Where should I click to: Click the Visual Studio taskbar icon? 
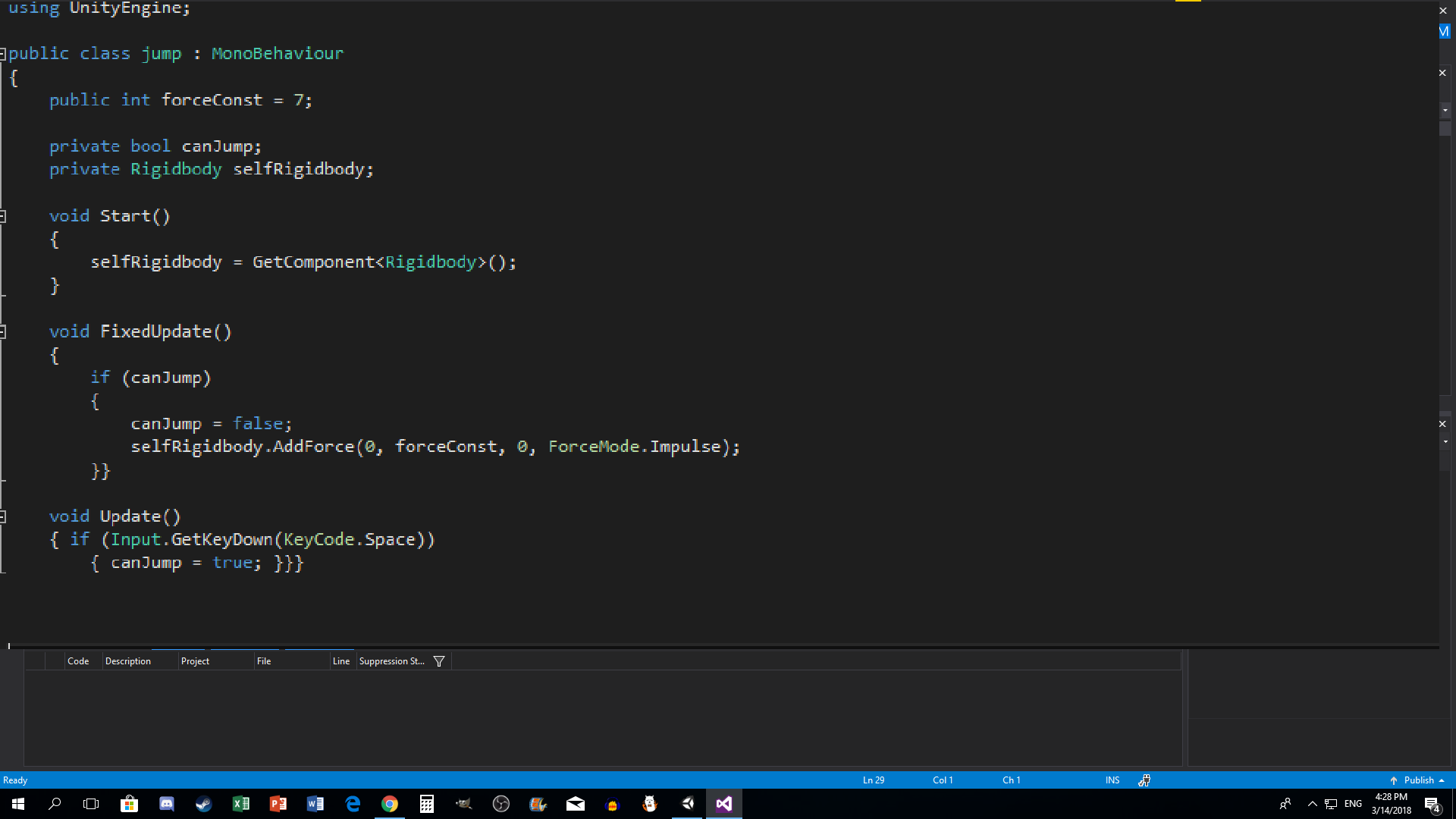click(x=724, y=804)
